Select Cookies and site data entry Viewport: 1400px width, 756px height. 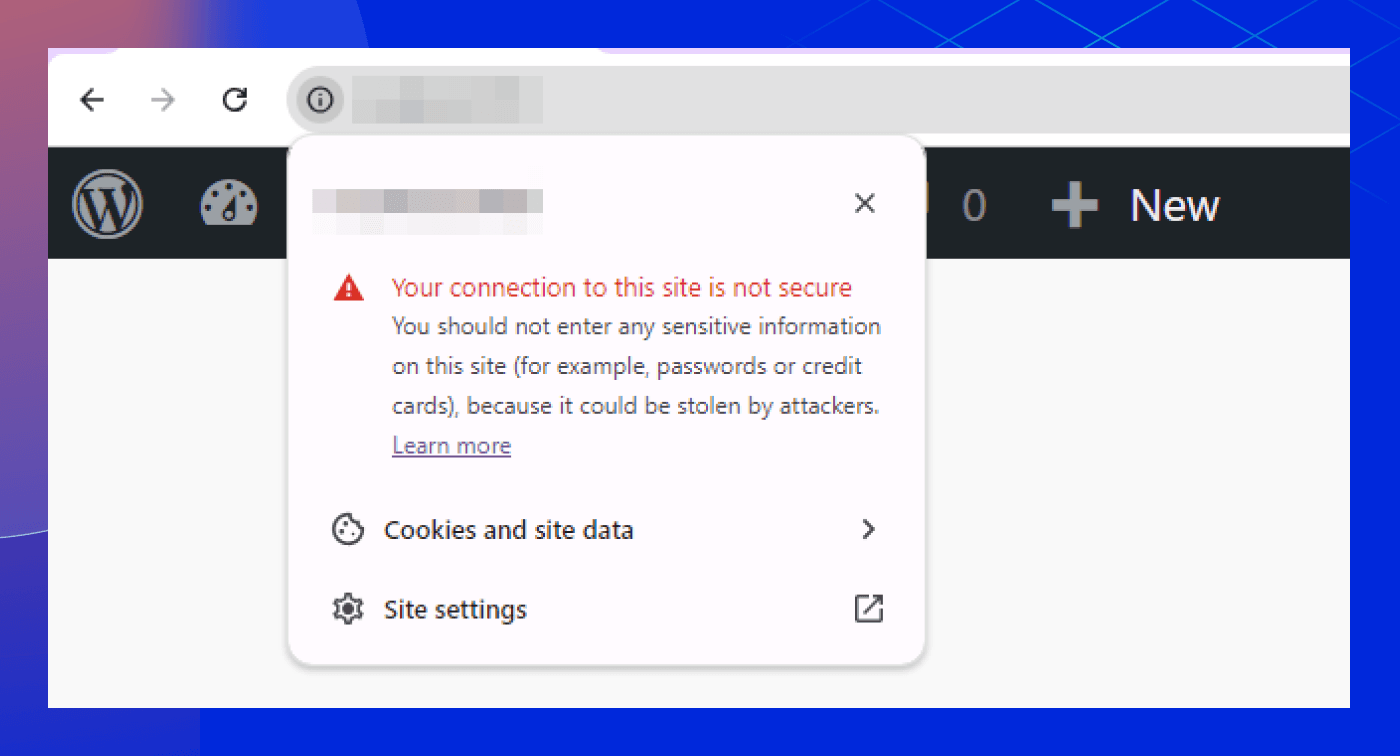(x=508, y=530)
